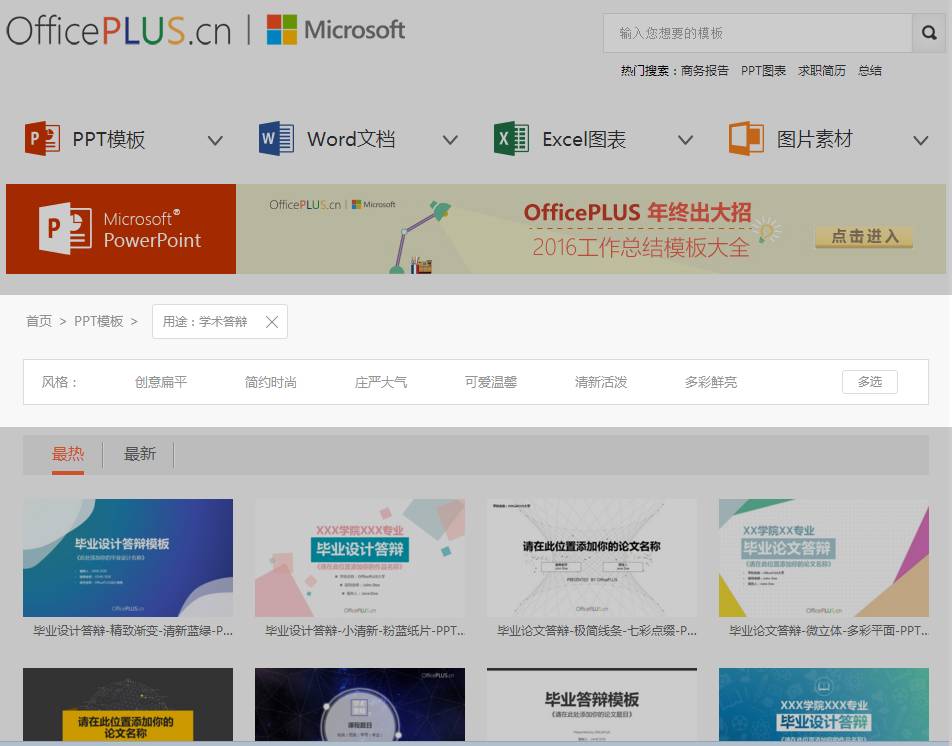The height and width of the screenshot is (746, 952).
Task: Expand the Word文档 dropdown chevron
Action: tap(450, 140)
